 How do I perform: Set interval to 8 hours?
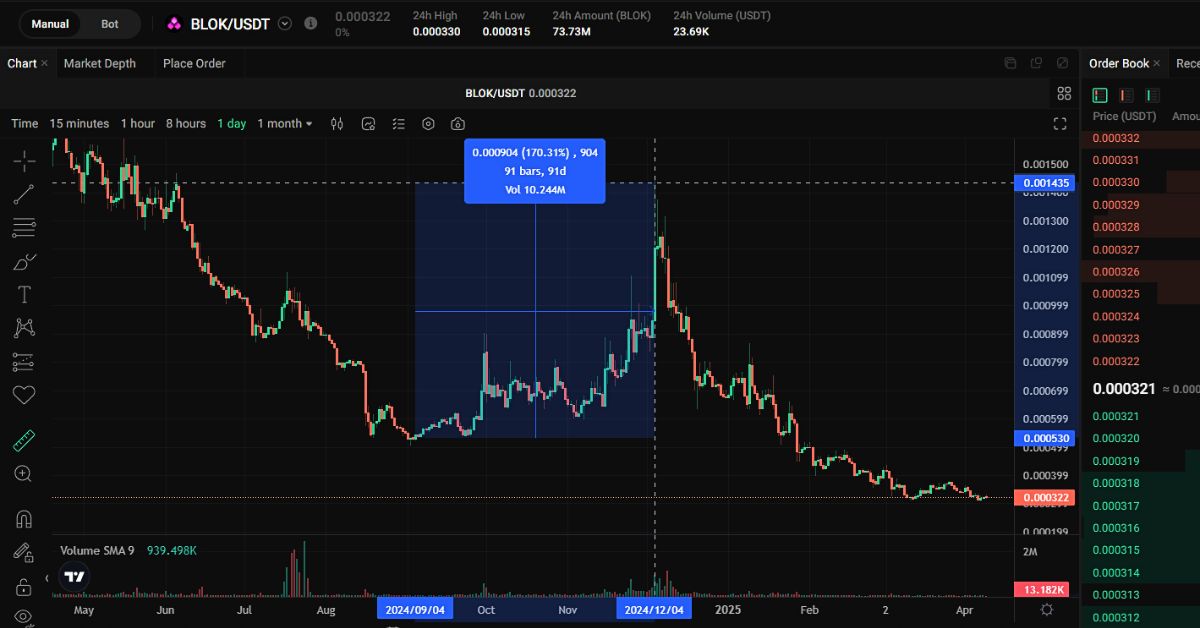point(186,124)
